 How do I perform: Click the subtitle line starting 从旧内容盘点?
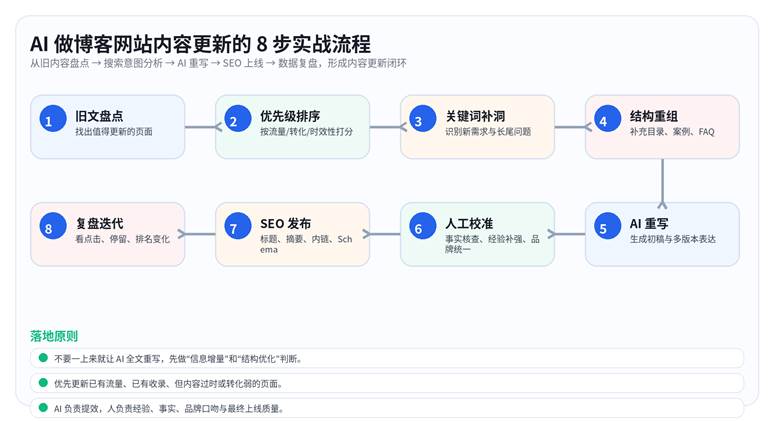coord(218,64)
